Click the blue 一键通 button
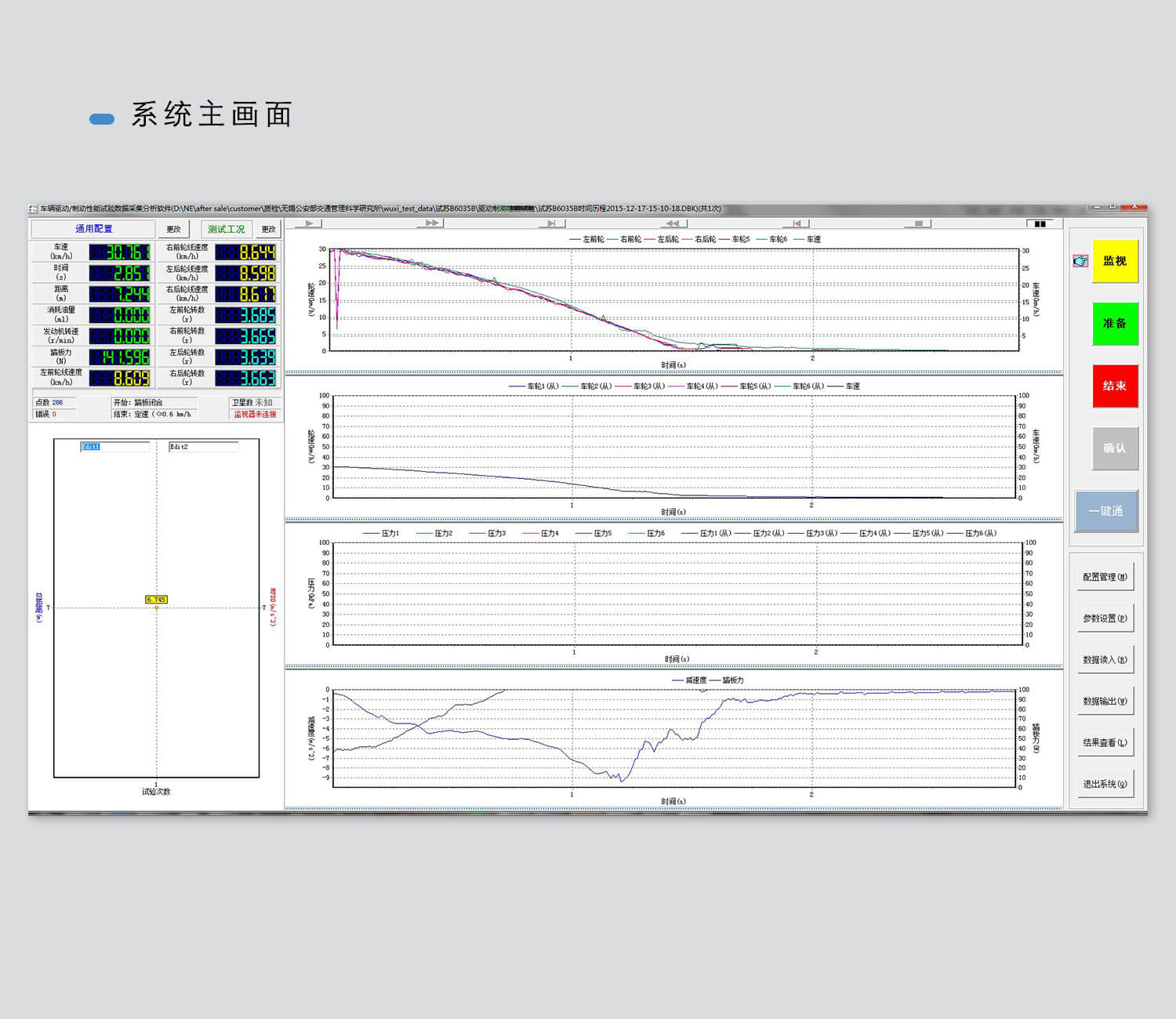Screen dimensions: 1176x1019 point(1105,511)
